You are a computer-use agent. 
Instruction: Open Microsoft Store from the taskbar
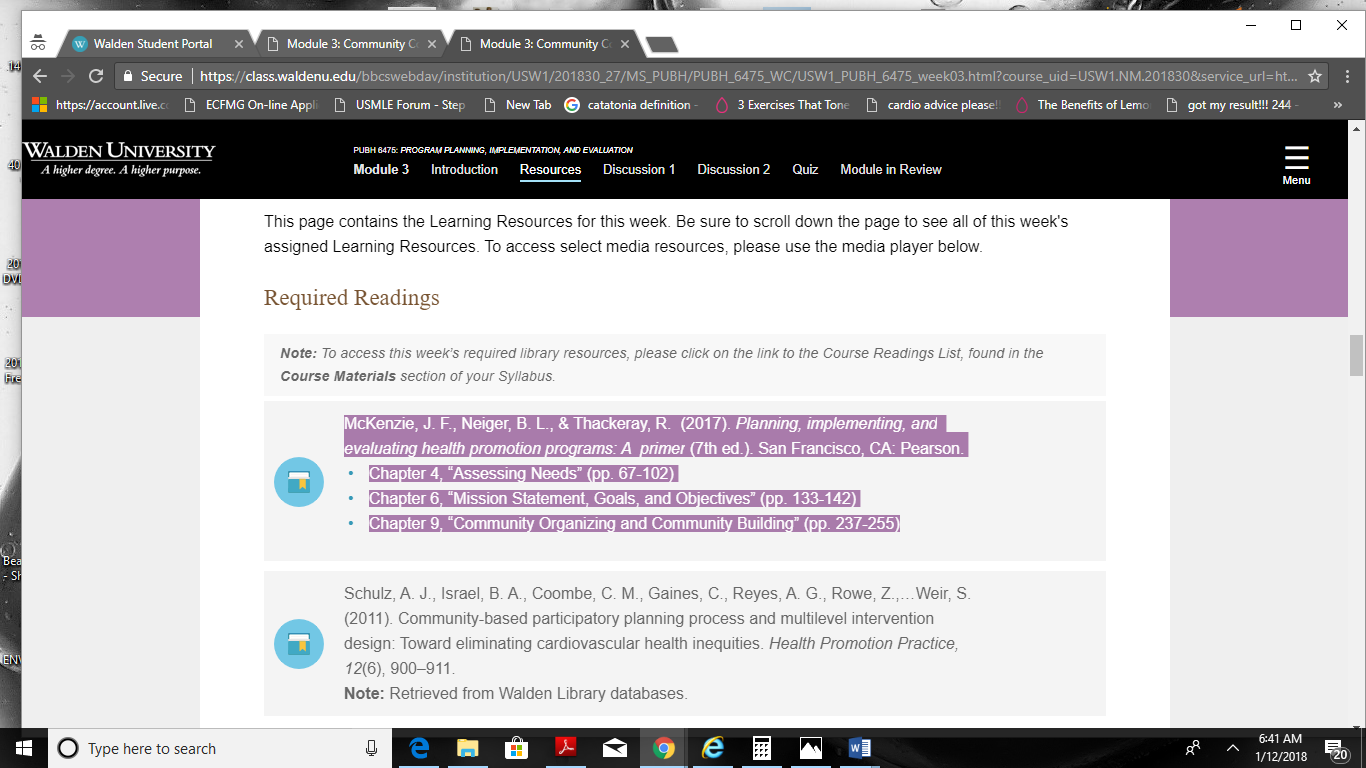(x=516, y=748)
